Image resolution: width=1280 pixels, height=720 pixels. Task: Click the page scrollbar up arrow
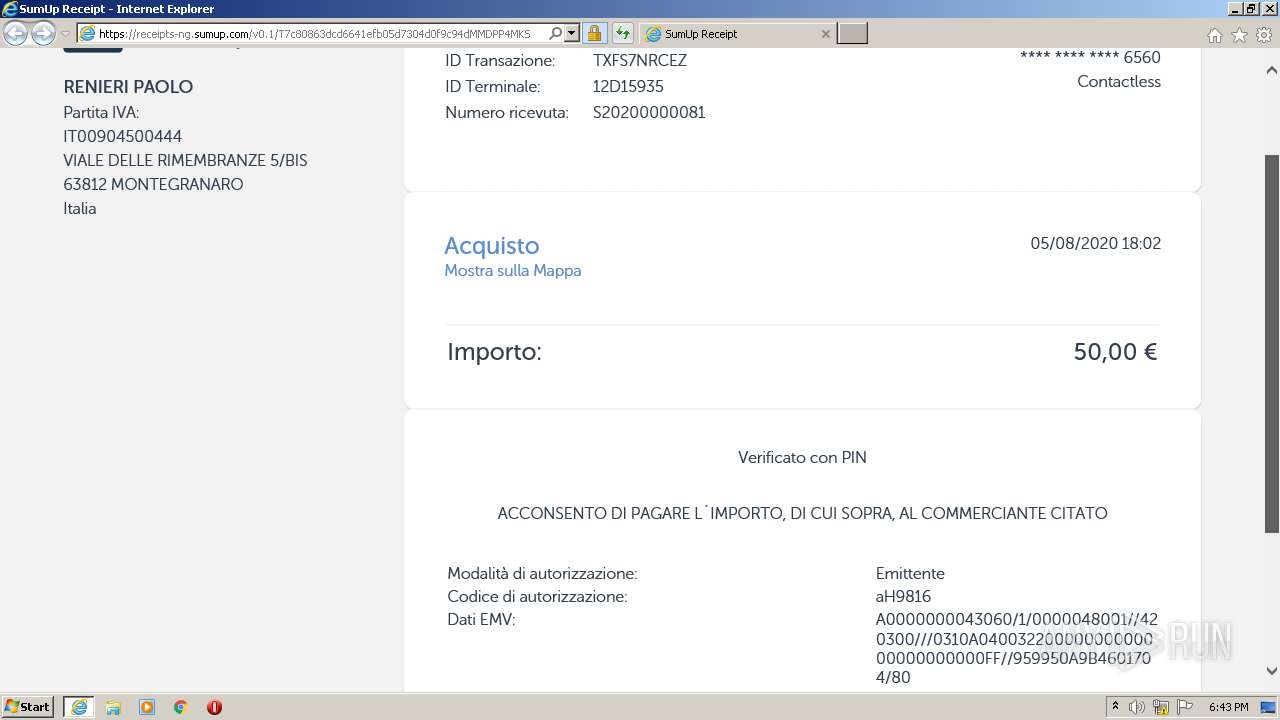click(x=1272, y=71)
